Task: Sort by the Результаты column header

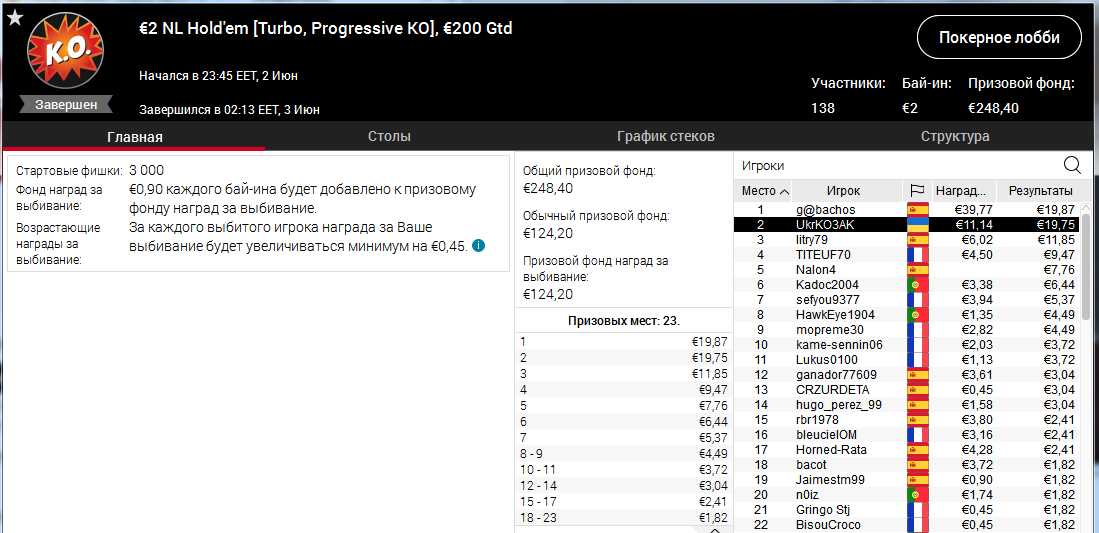Action: point(1040,191)
